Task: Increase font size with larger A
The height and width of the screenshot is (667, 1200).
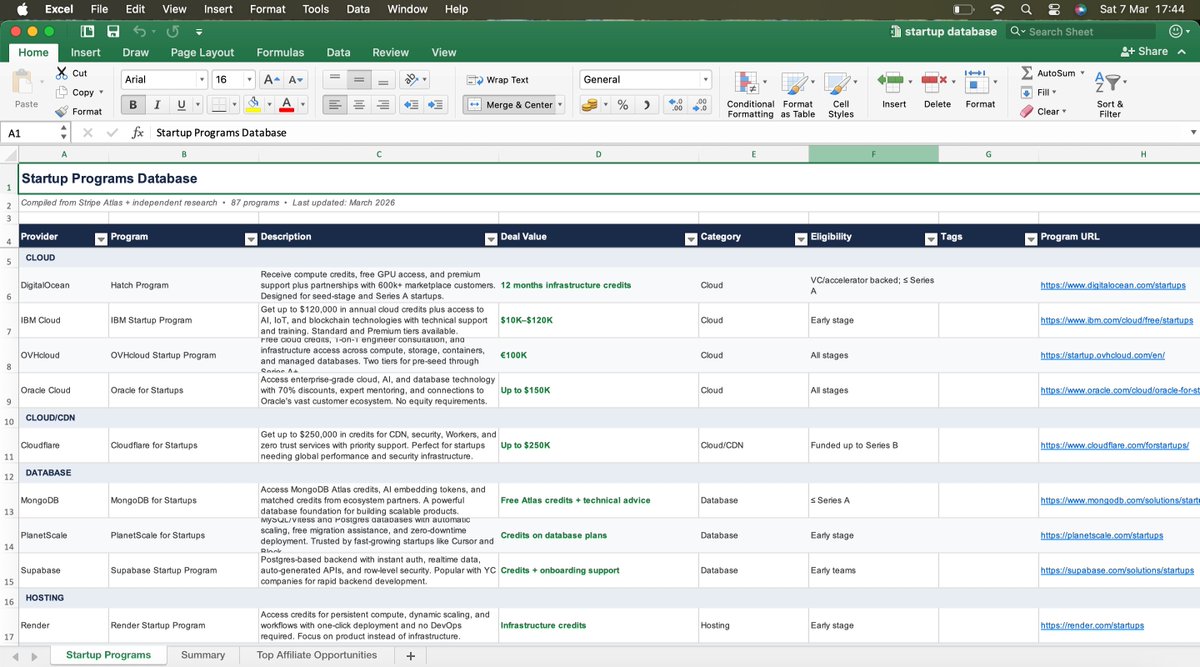Action: [x=271, y=80]
